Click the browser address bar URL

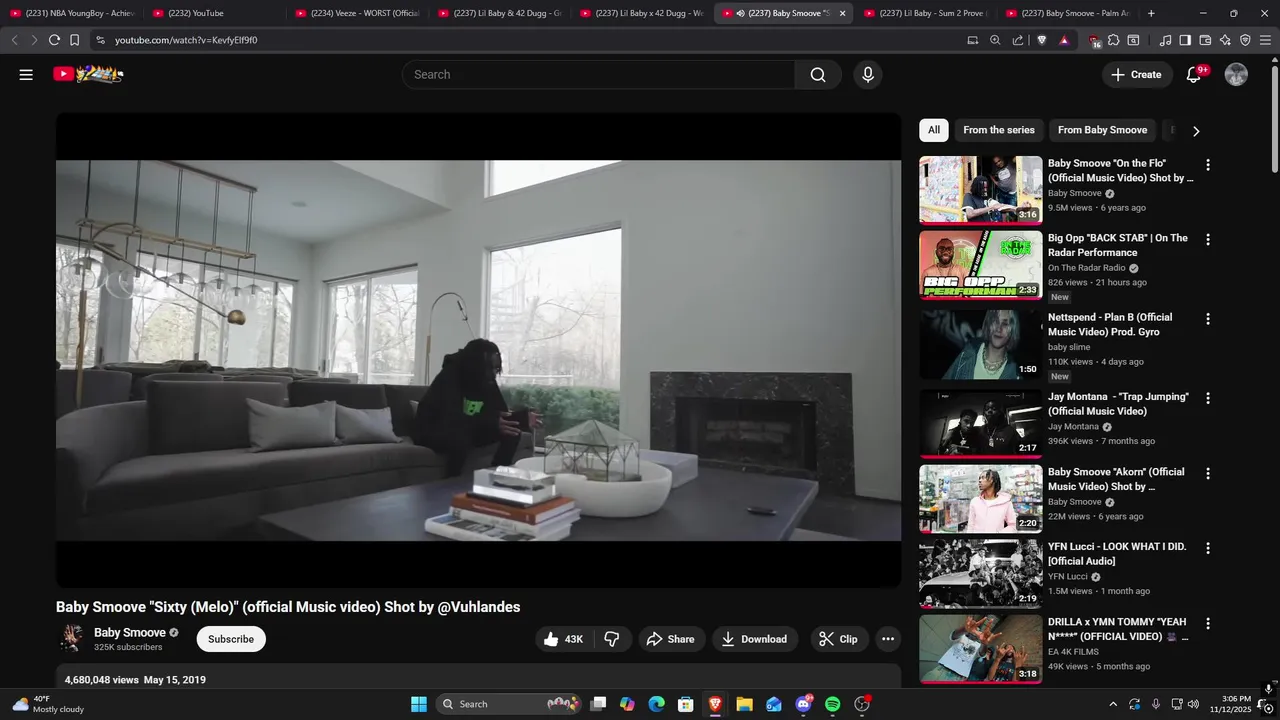186,40
